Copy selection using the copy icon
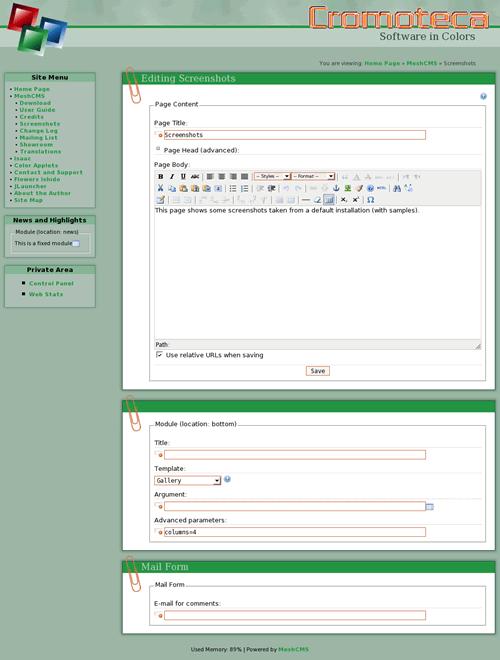Screen dimensions: 500x660 [172, 188]
